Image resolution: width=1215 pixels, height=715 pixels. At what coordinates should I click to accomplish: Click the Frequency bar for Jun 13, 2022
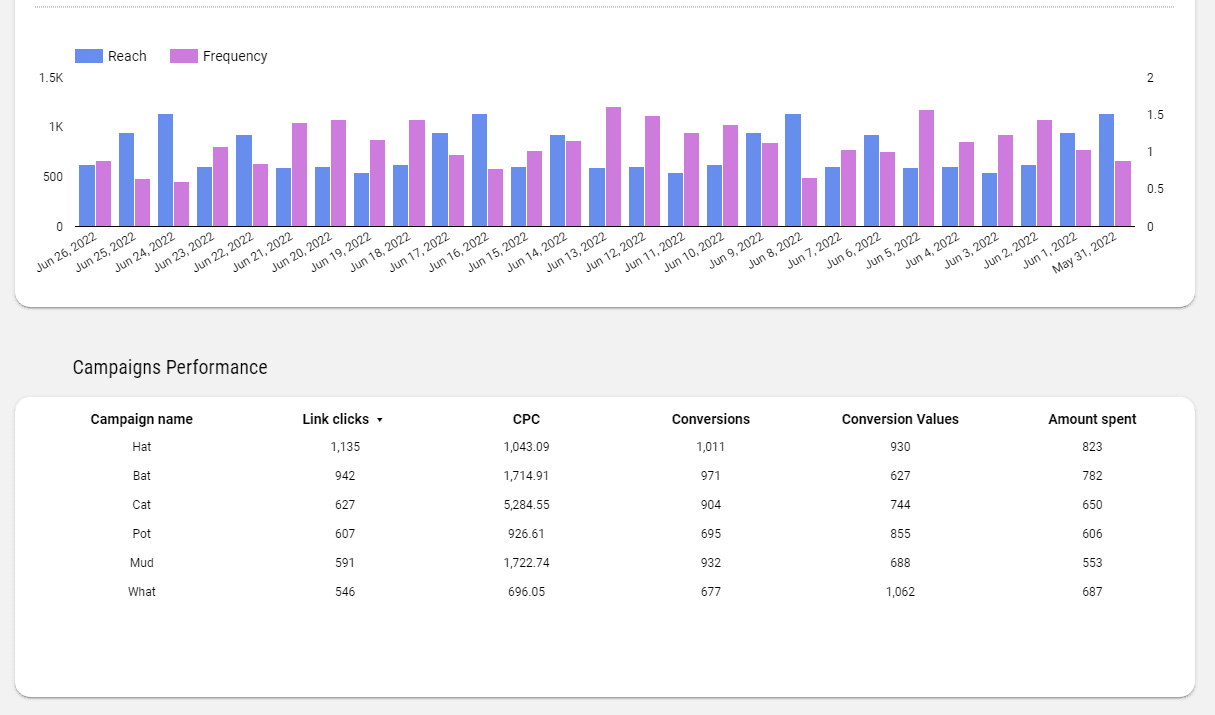[613, 167]
